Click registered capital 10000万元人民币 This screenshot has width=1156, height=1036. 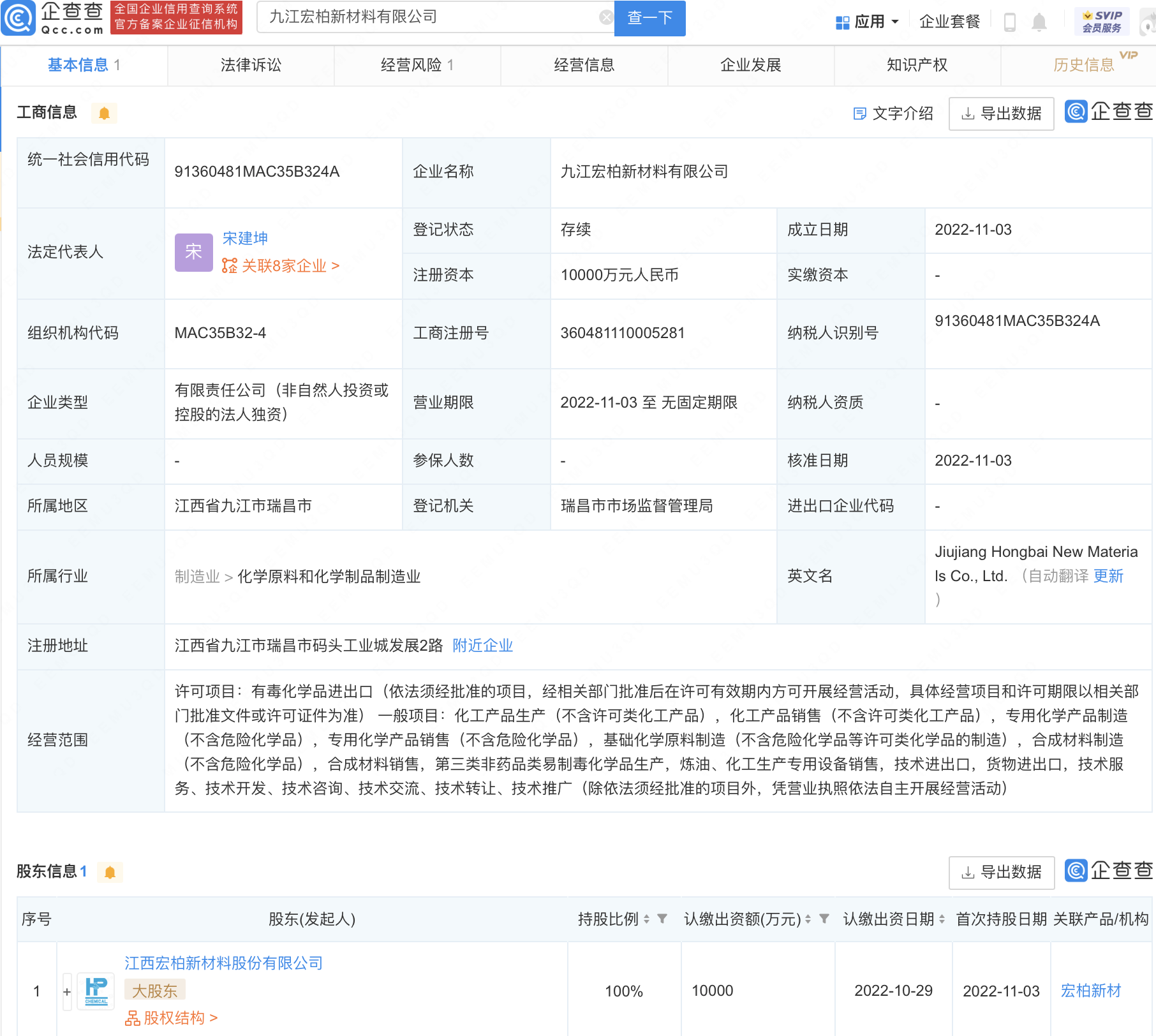(x=619, y=275)
